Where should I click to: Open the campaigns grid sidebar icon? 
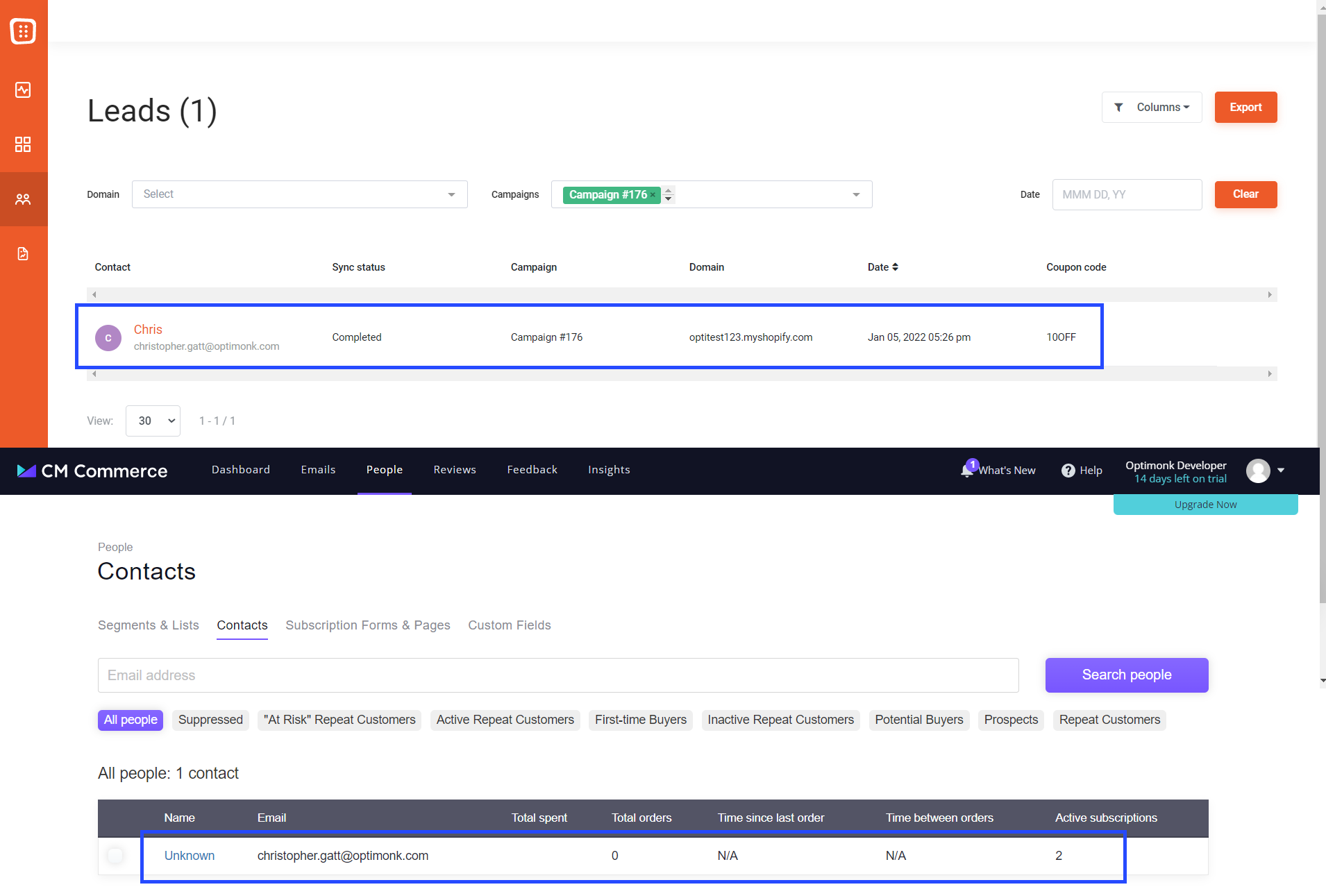click(23, 144)
